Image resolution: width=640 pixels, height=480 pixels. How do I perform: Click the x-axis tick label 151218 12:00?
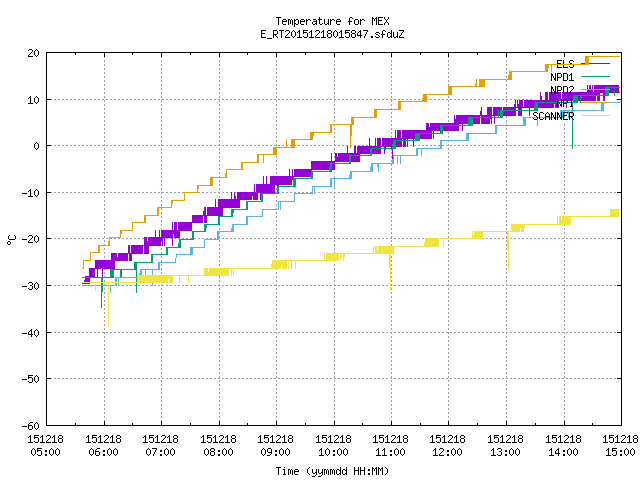click(x=448, y=446)
